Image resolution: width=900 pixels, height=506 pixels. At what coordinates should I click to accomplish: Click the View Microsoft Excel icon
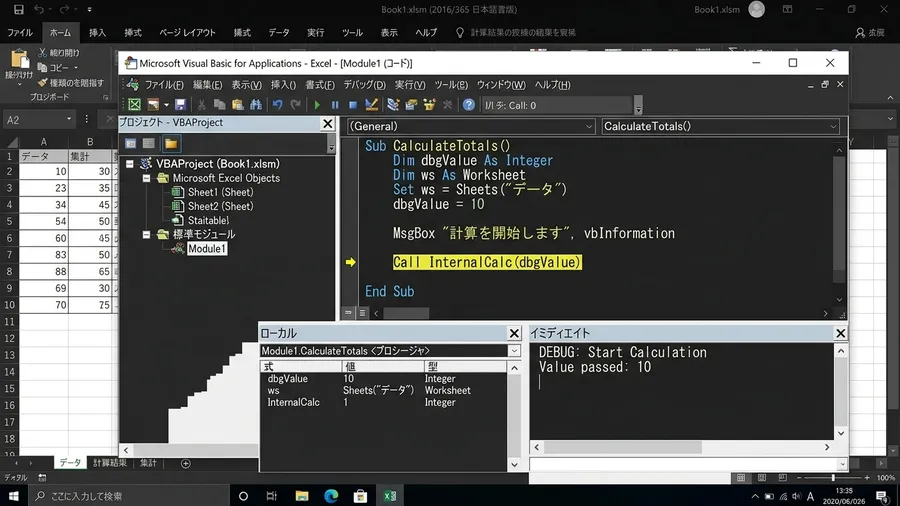tap(134, 104)
